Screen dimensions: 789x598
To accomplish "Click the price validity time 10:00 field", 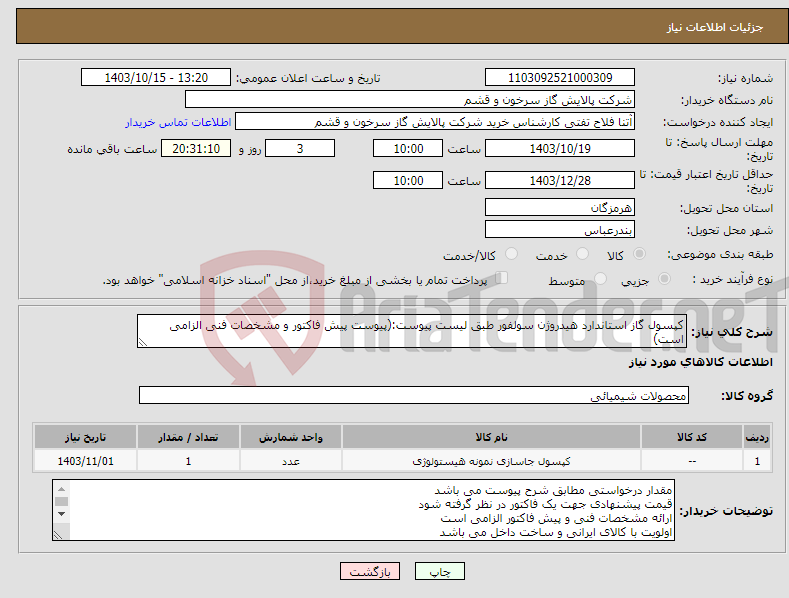I will tap(408, 180).
